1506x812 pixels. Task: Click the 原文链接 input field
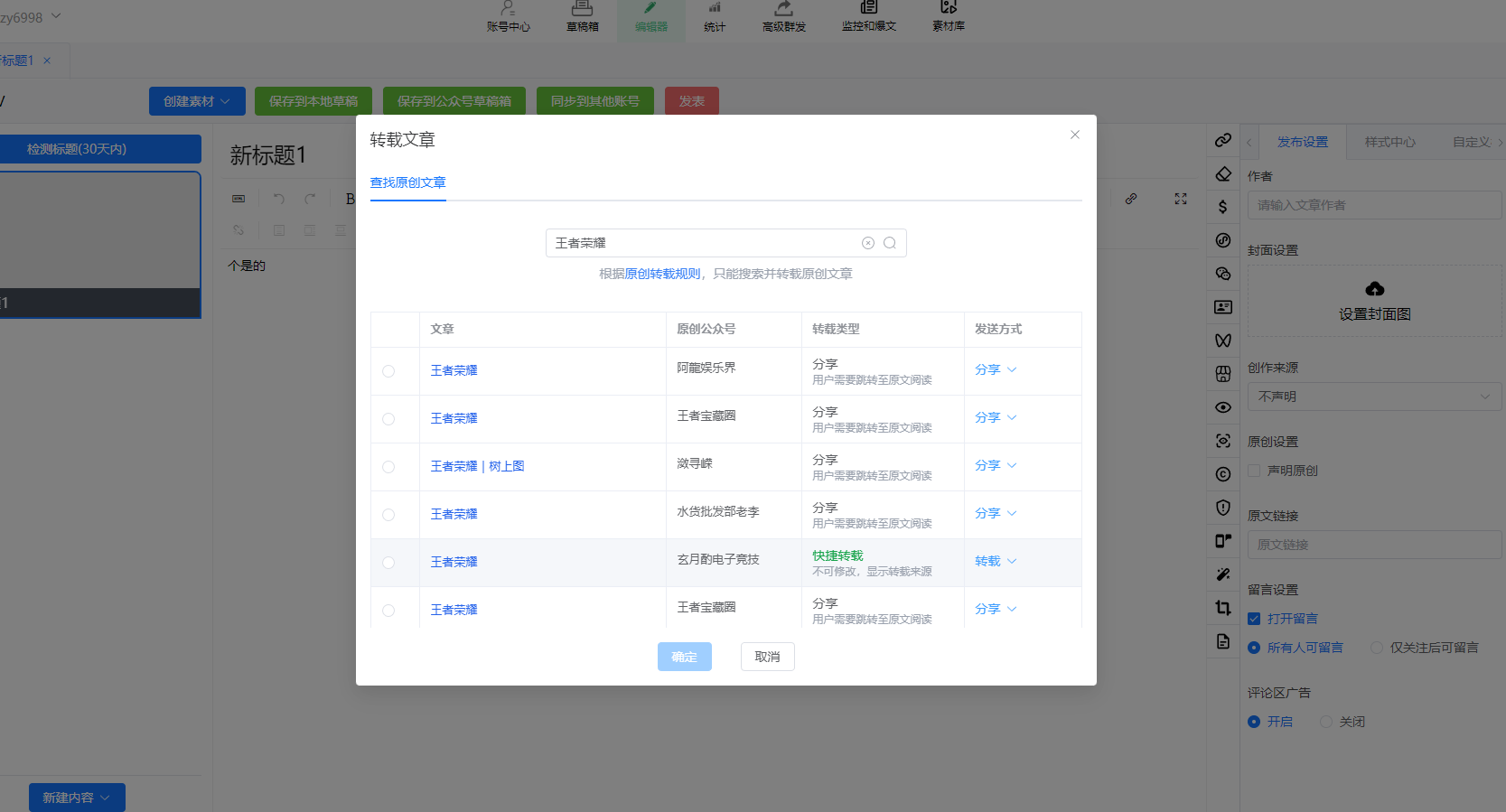click(1374, 545)
